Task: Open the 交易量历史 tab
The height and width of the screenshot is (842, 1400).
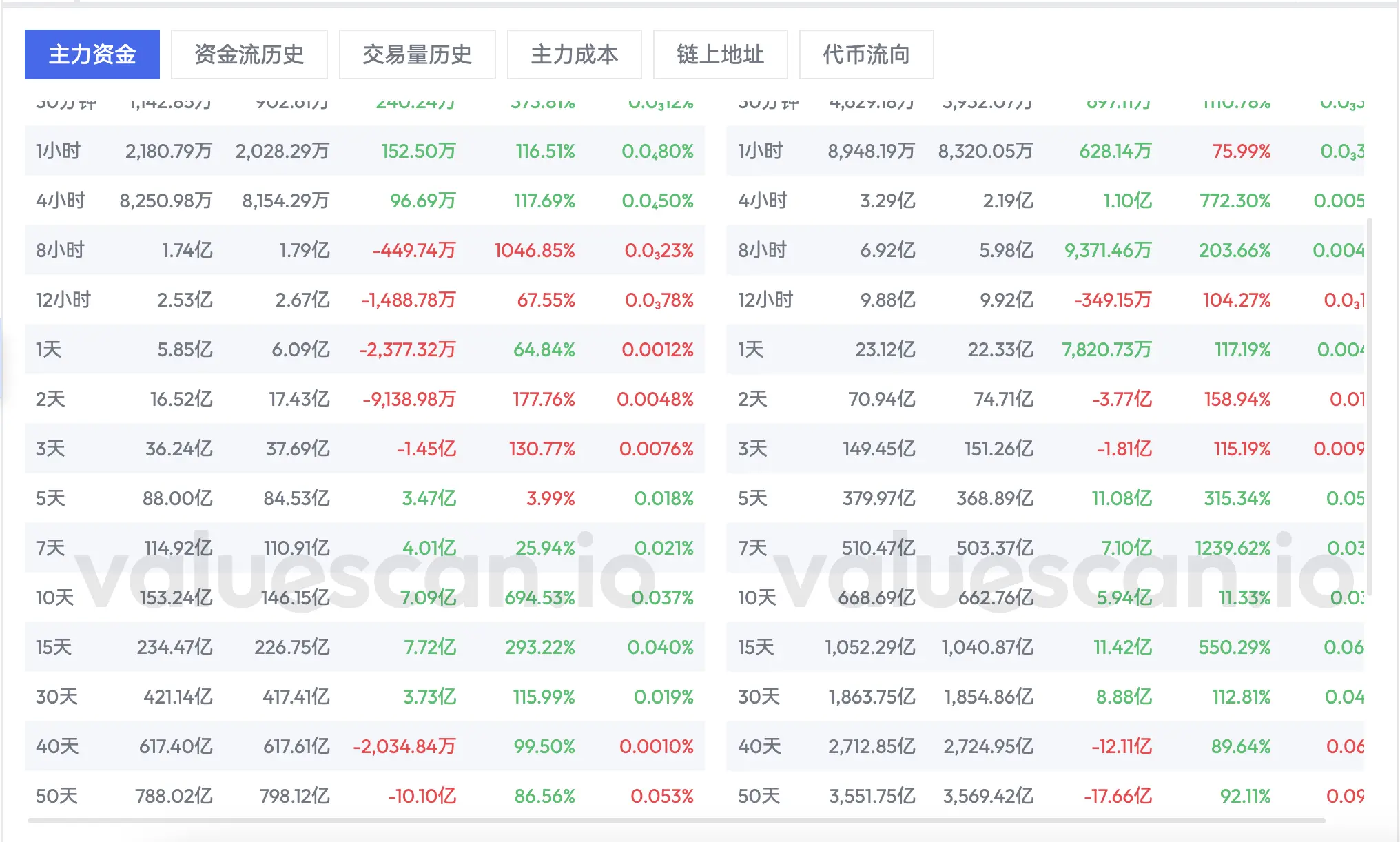Action: [x=417, y=54]
